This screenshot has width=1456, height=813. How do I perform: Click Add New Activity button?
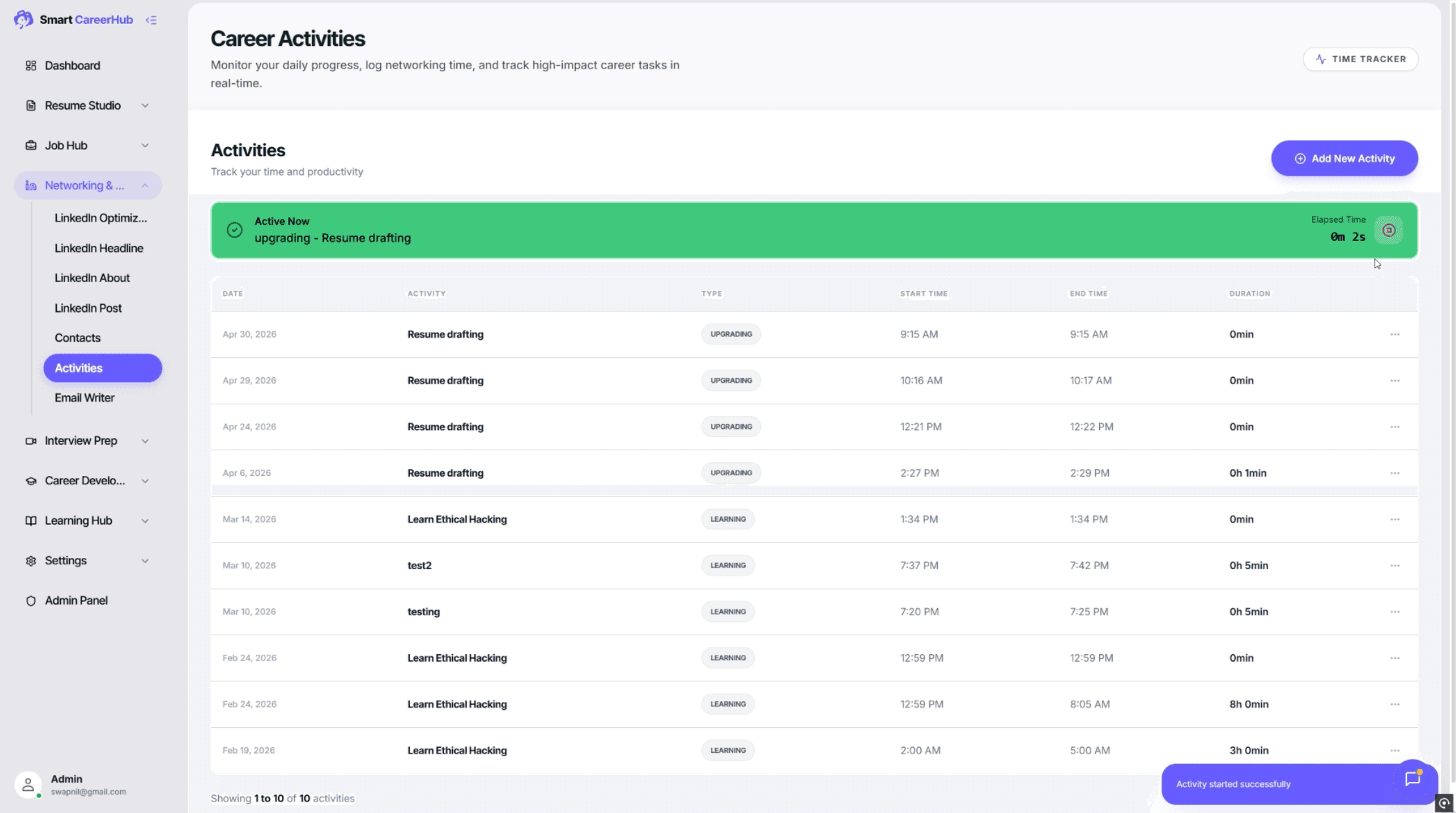pos(1344,158)
